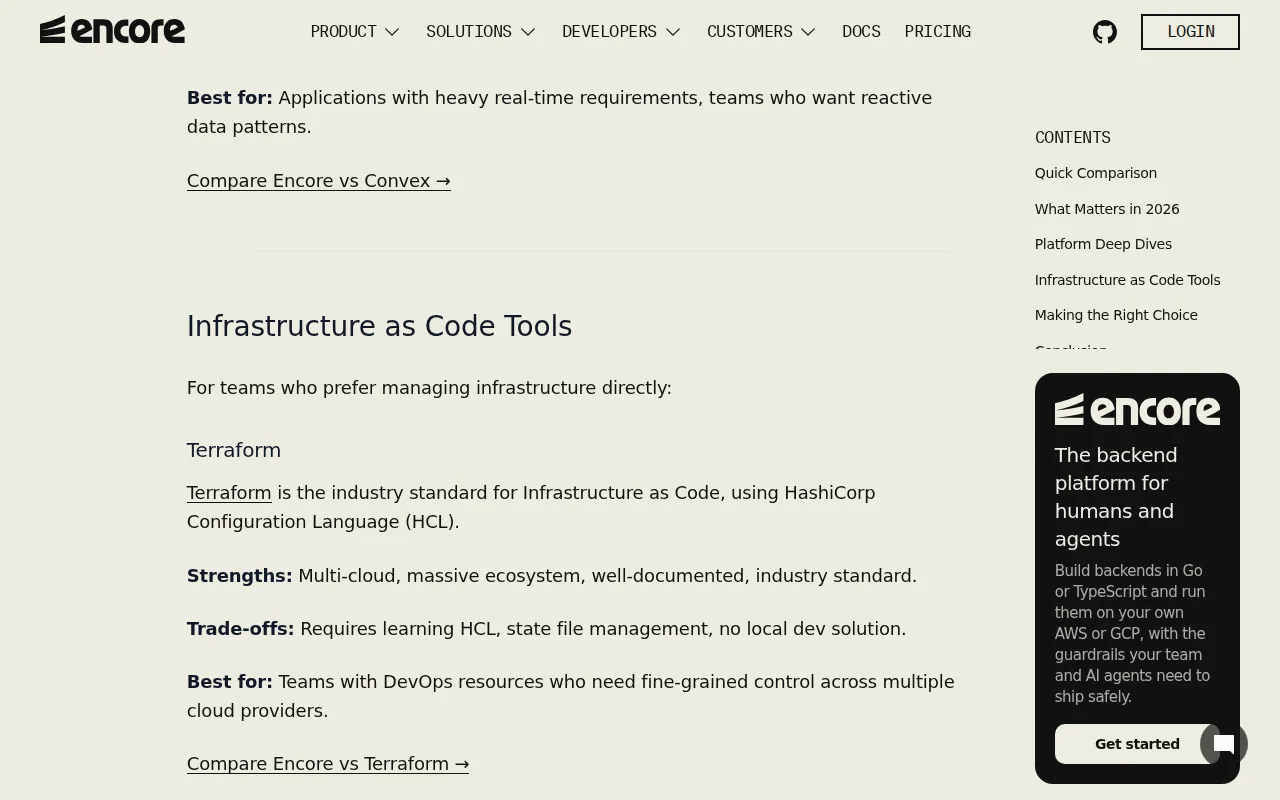Expand the Product dropdown chevron
The image size is (1280, 800).
pyautogui.click(x=392, y=32)
